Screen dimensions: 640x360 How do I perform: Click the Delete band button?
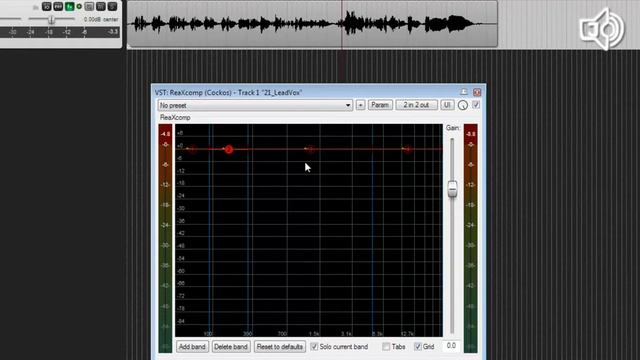pyautogui.click(x=231, y=347)
